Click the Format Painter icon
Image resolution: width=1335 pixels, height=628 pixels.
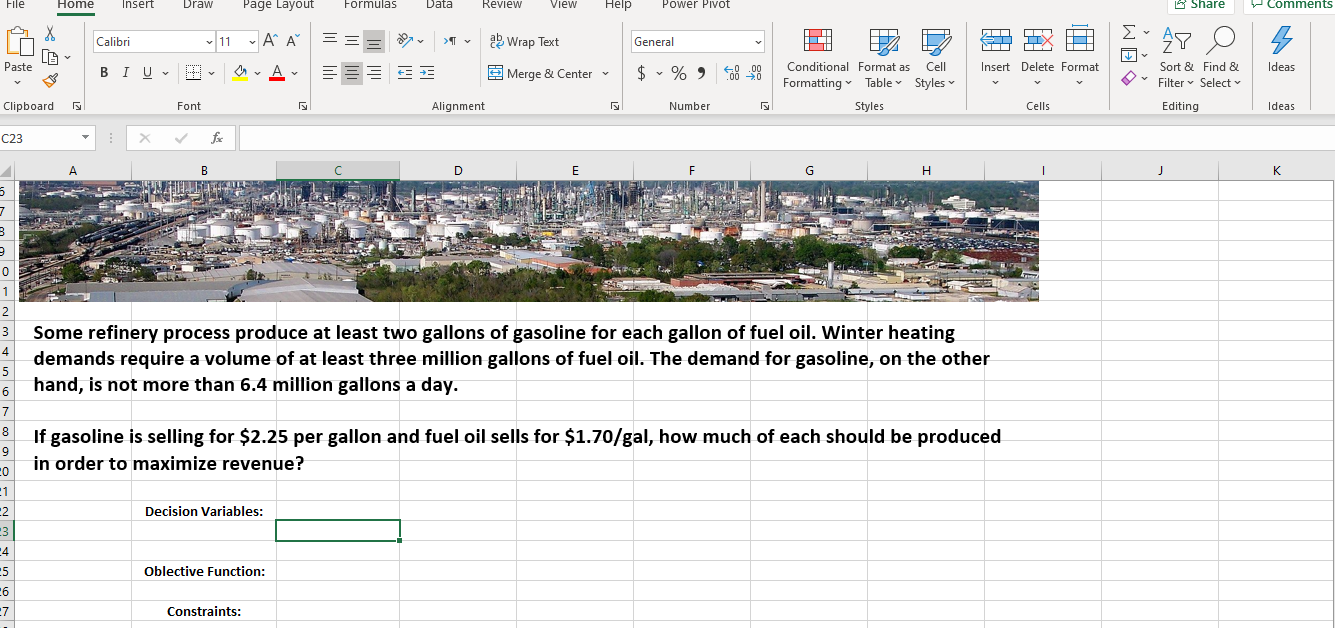pyautogui.click(x=47, y=79)
